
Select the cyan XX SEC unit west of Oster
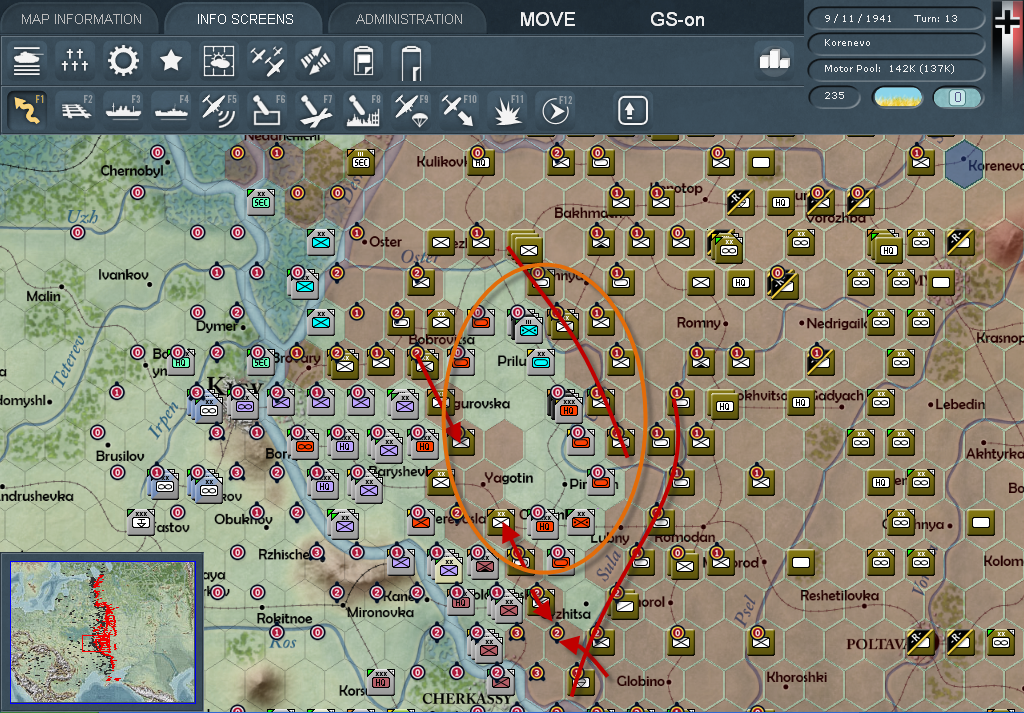pos(261,202)
